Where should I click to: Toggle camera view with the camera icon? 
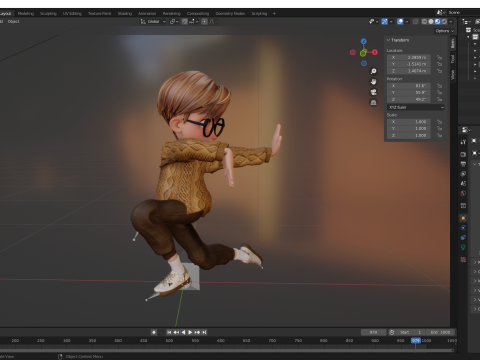(373, 92)
